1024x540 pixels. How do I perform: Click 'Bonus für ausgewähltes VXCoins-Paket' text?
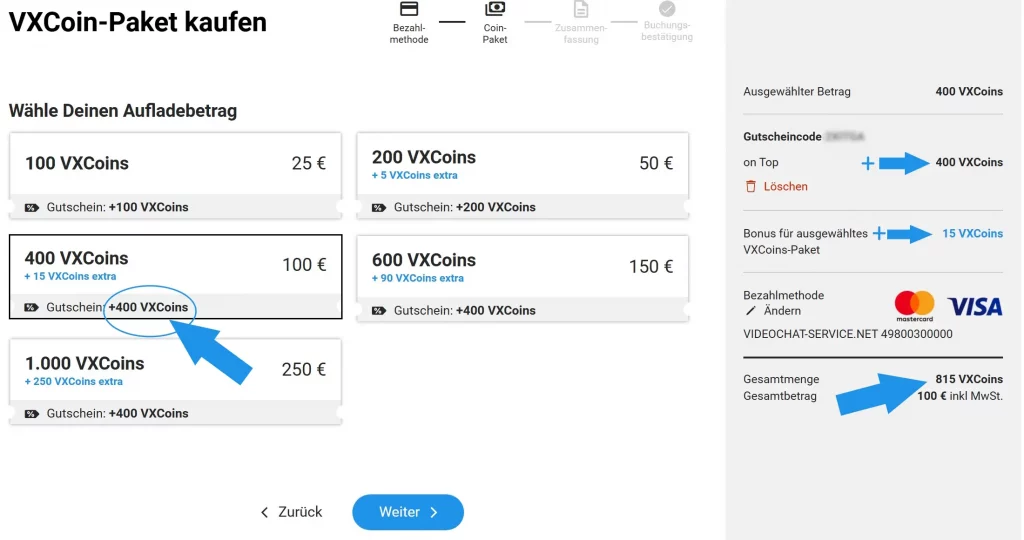805,242
